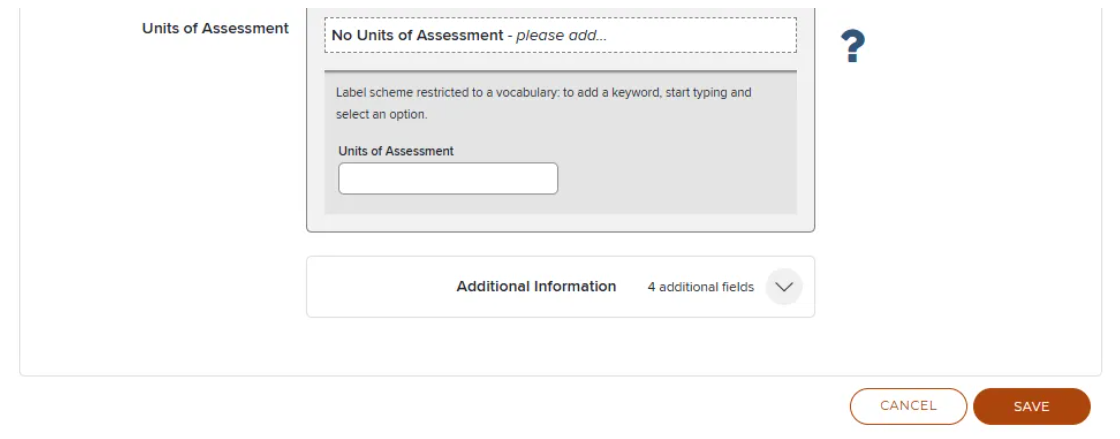Click the white Additional Information card
This screenshot has width=1120, height=439.
click(x=560, y=286)
